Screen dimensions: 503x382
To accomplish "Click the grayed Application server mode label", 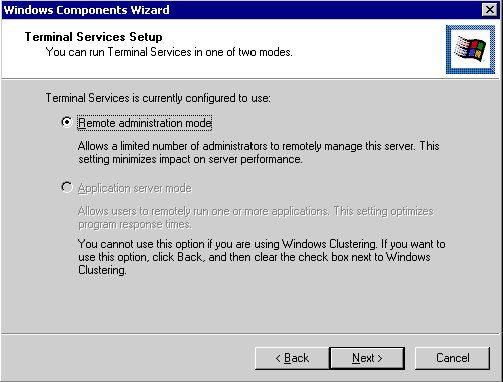I will point(135,188).
